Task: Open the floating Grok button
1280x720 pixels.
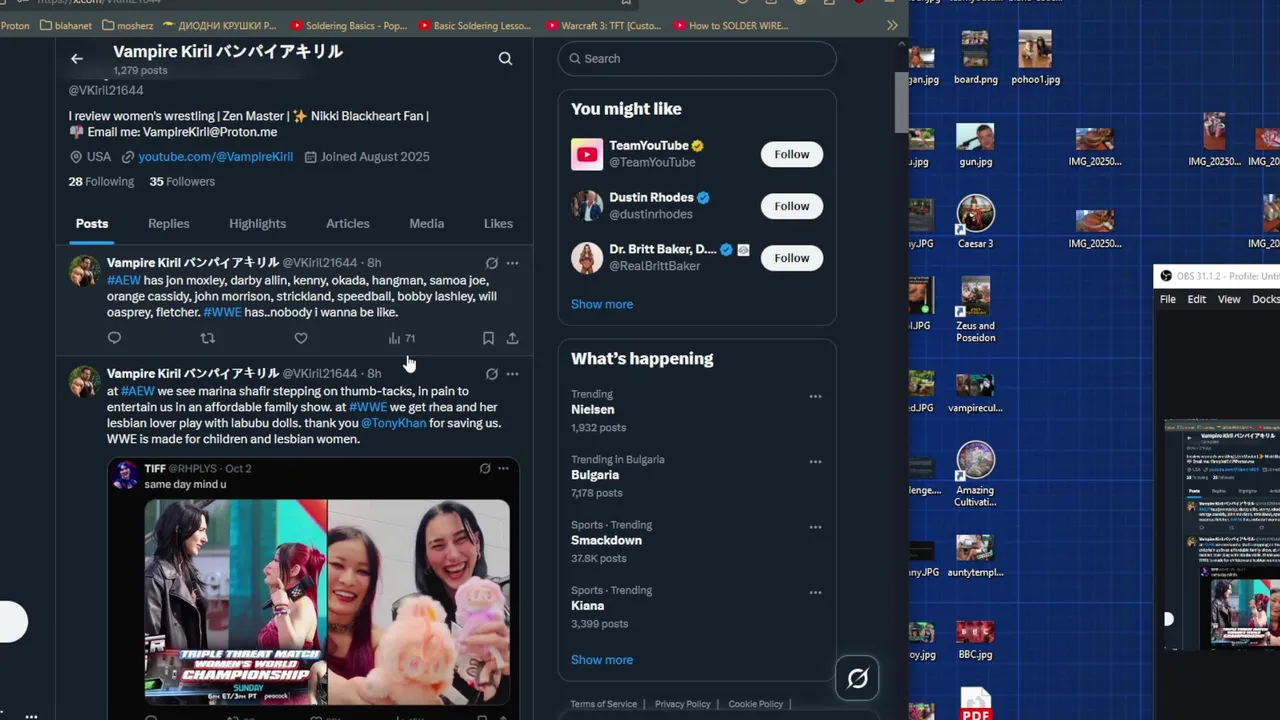Action: click(x=857, y=679)
